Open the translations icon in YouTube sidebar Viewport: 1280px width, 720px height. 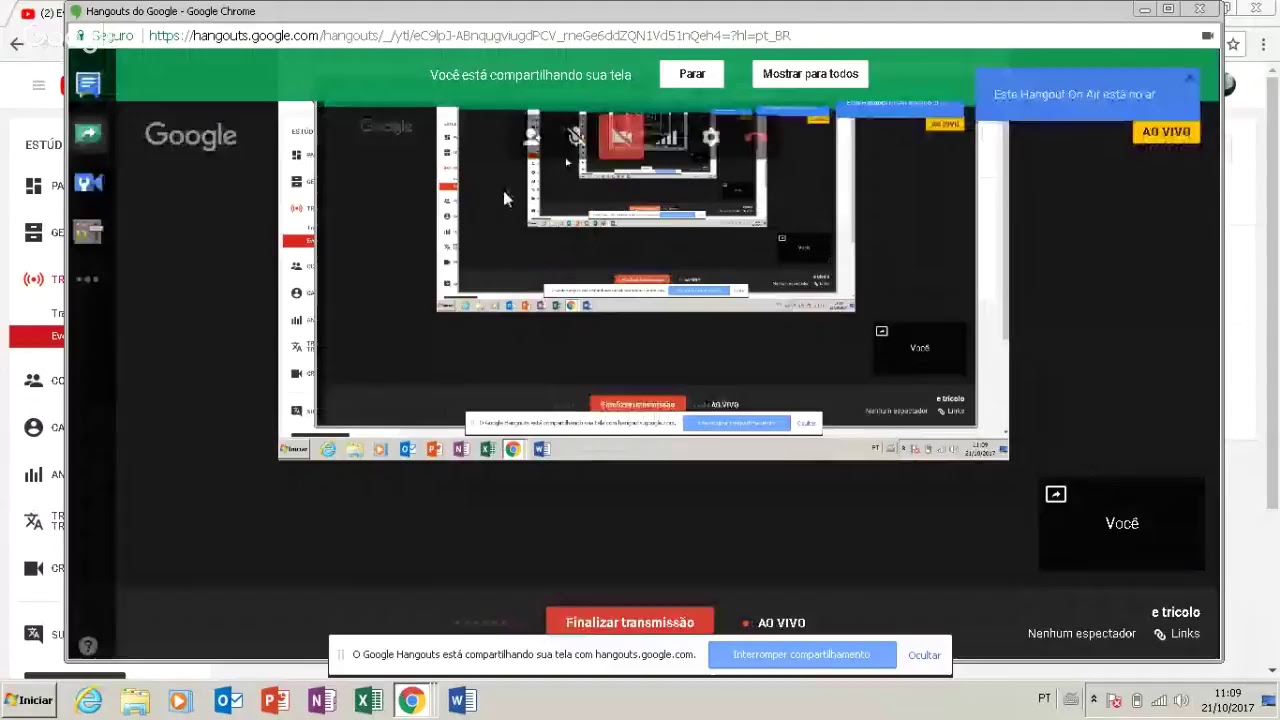[33, 521]
